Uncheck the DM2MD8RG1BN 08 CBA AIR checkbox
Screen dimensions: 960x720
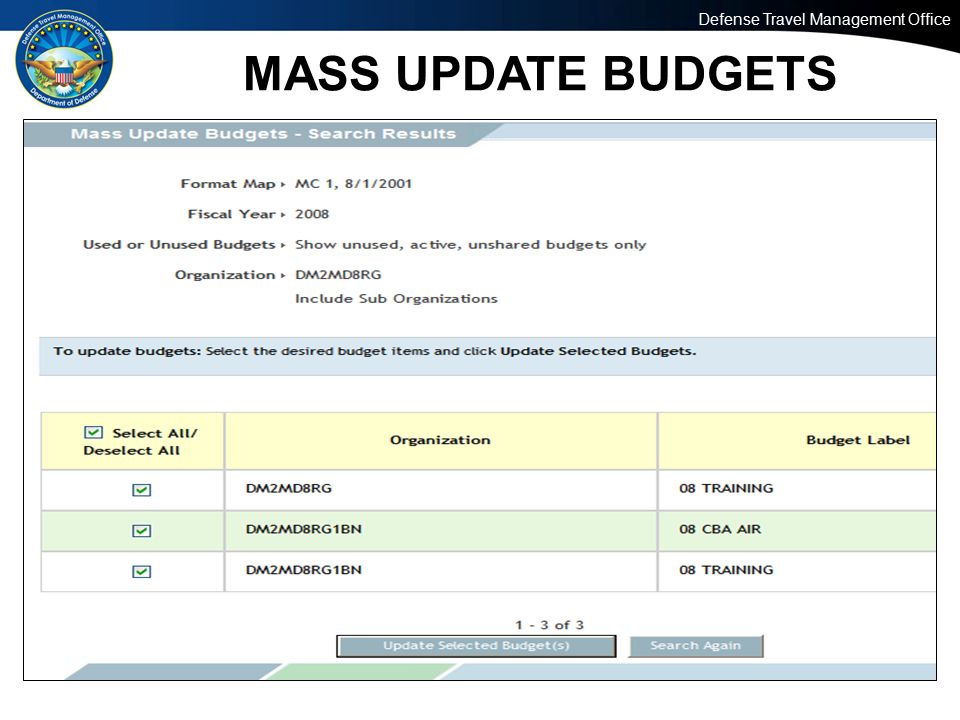[x=141, y=531]
